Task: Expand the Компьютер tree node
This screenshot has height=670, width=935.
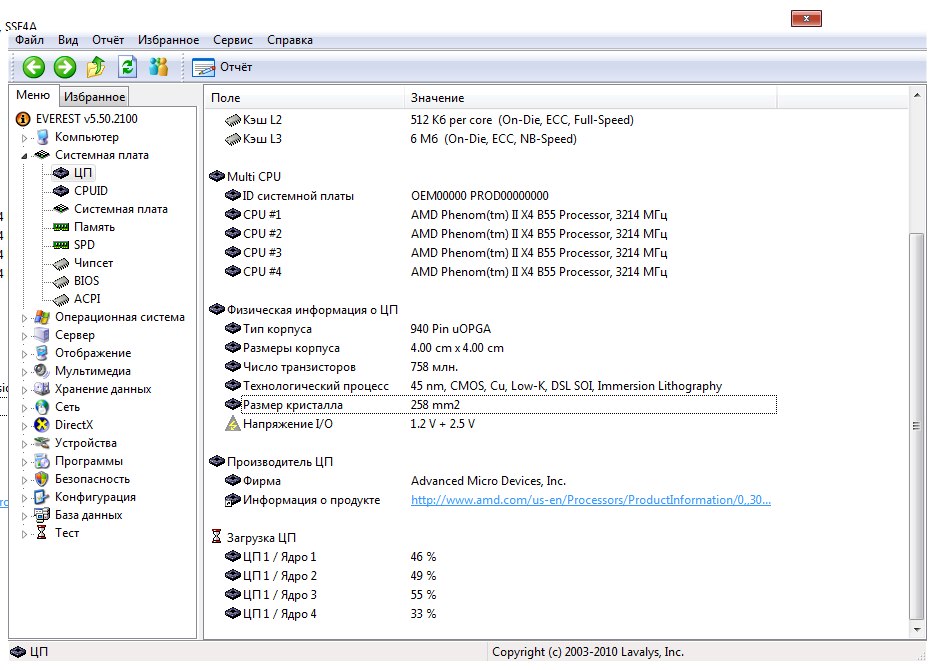Action: pos(24,138)
